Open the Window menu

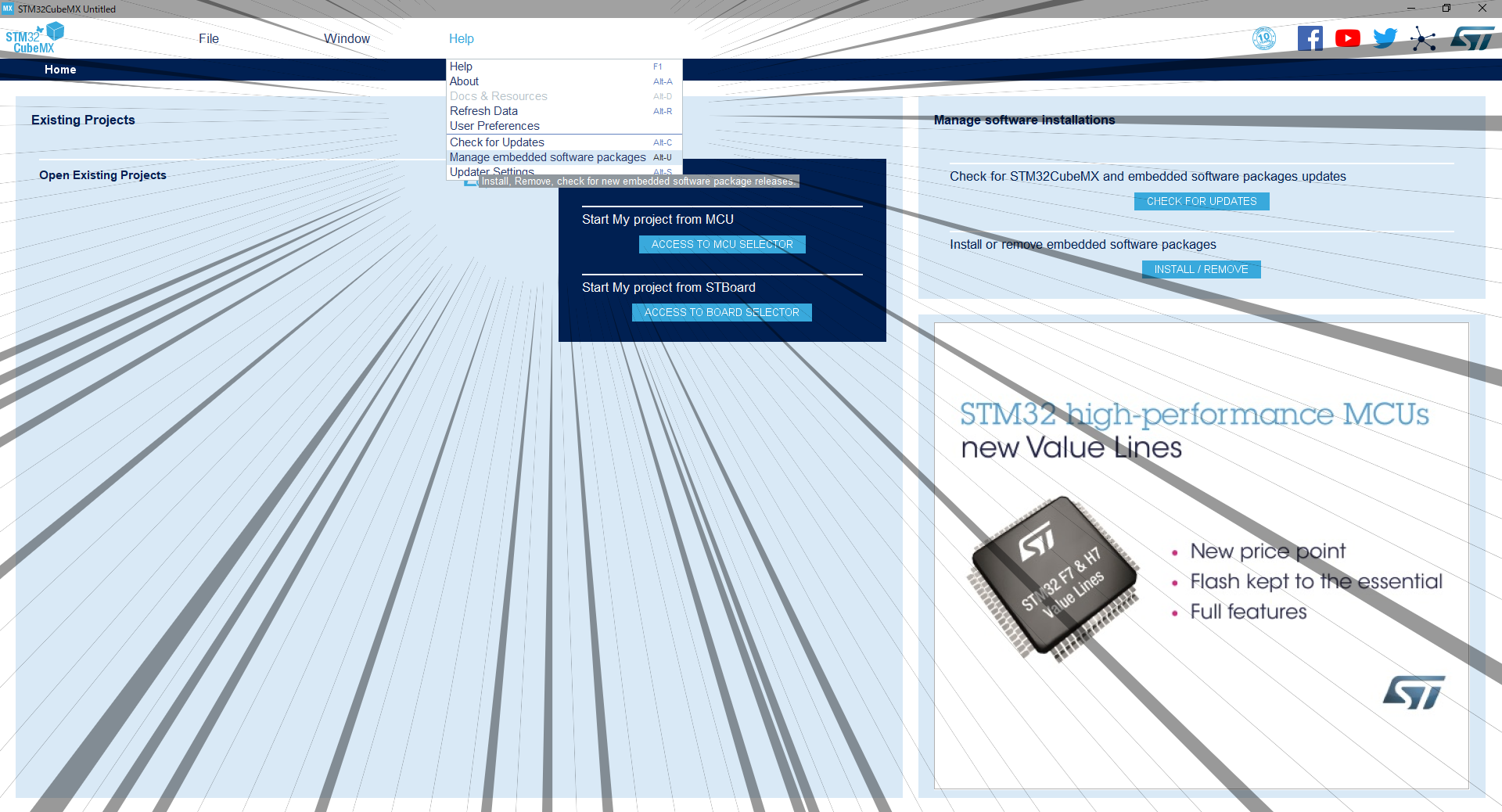click(347, 38)
